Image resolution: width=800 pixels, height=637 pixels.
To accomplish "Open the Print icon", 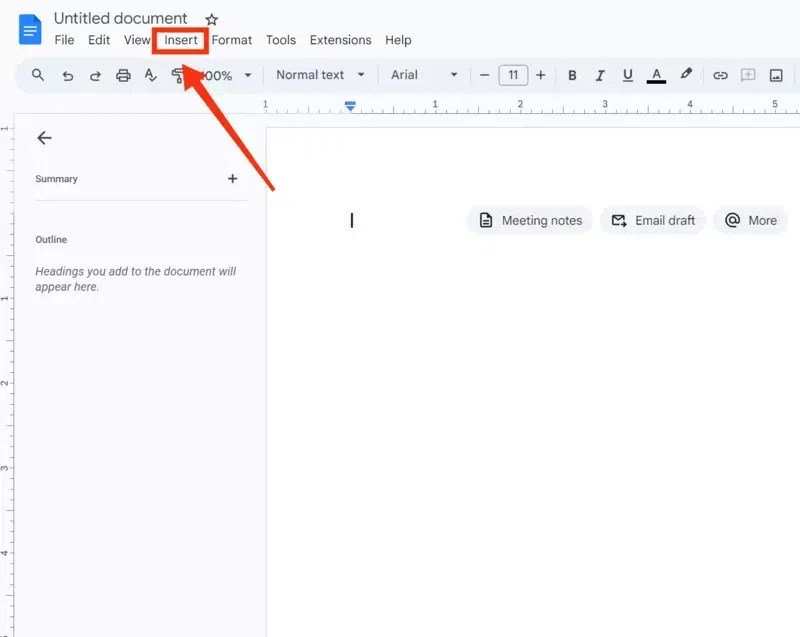I will [123, 75].
